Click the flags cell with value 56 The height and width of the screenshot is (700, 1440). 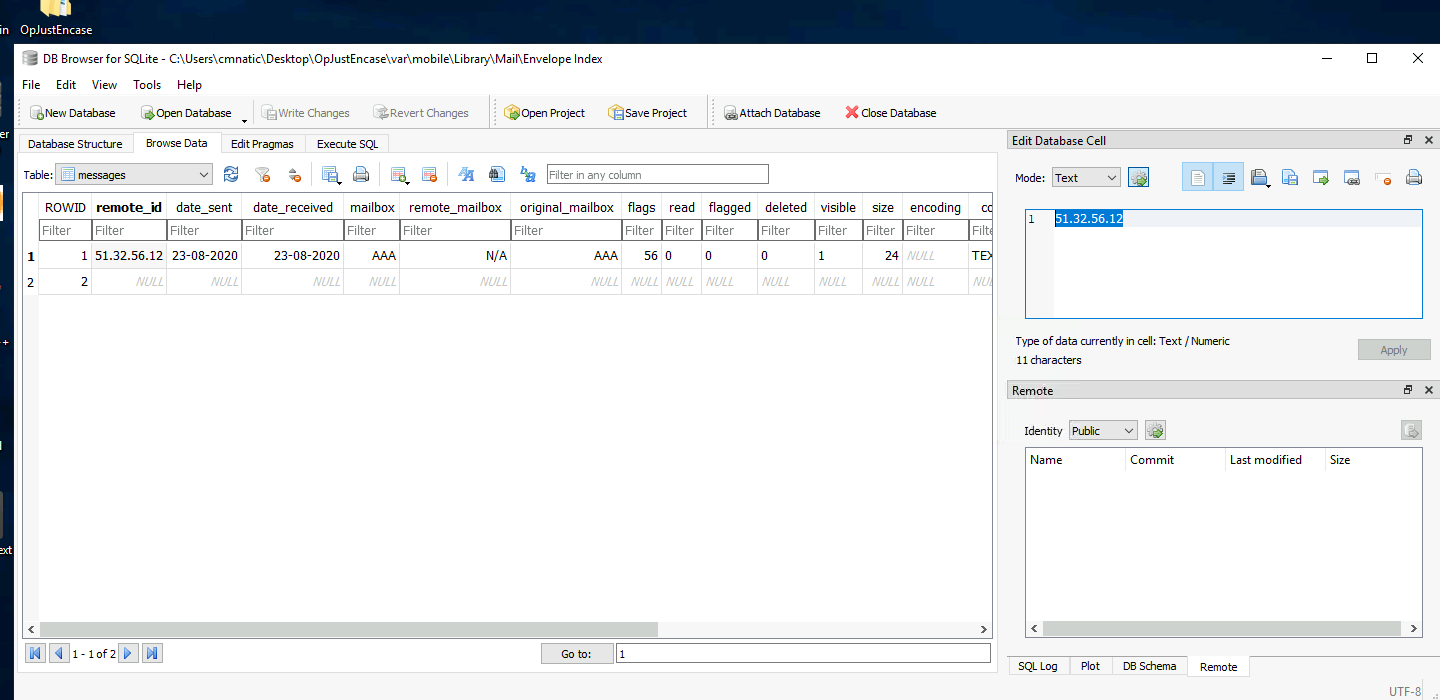tap(640, 256)
